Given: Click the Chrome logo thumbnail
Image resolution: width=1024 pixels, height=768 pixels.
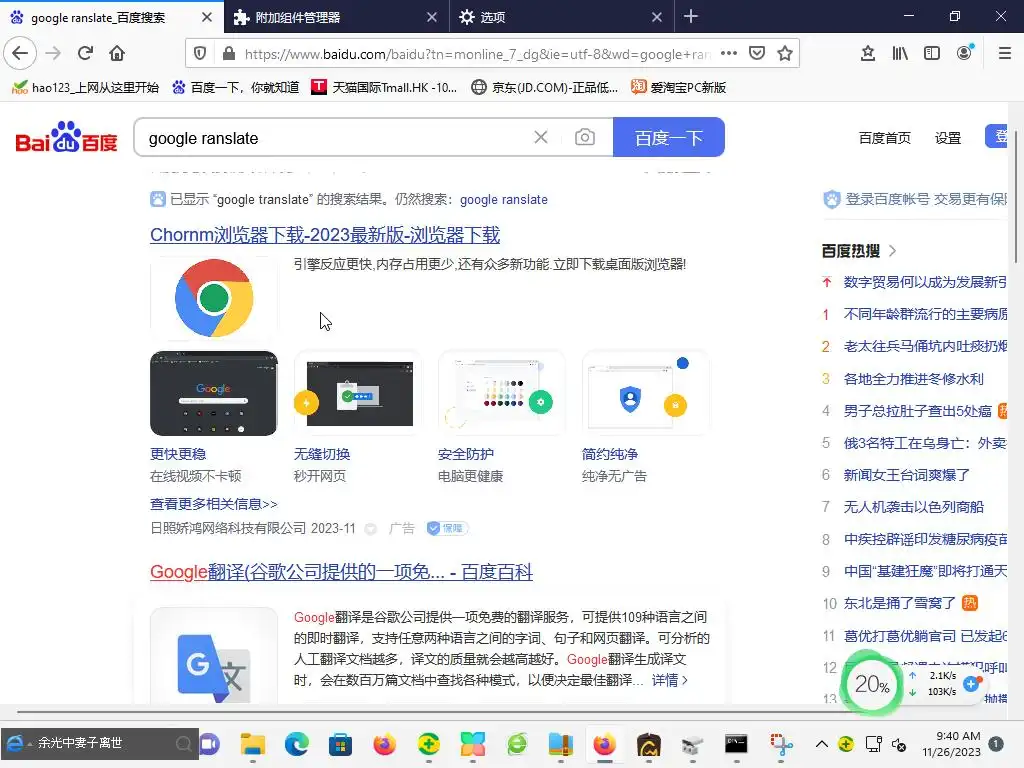Looking at the screenshot, I should click(214, 298).
